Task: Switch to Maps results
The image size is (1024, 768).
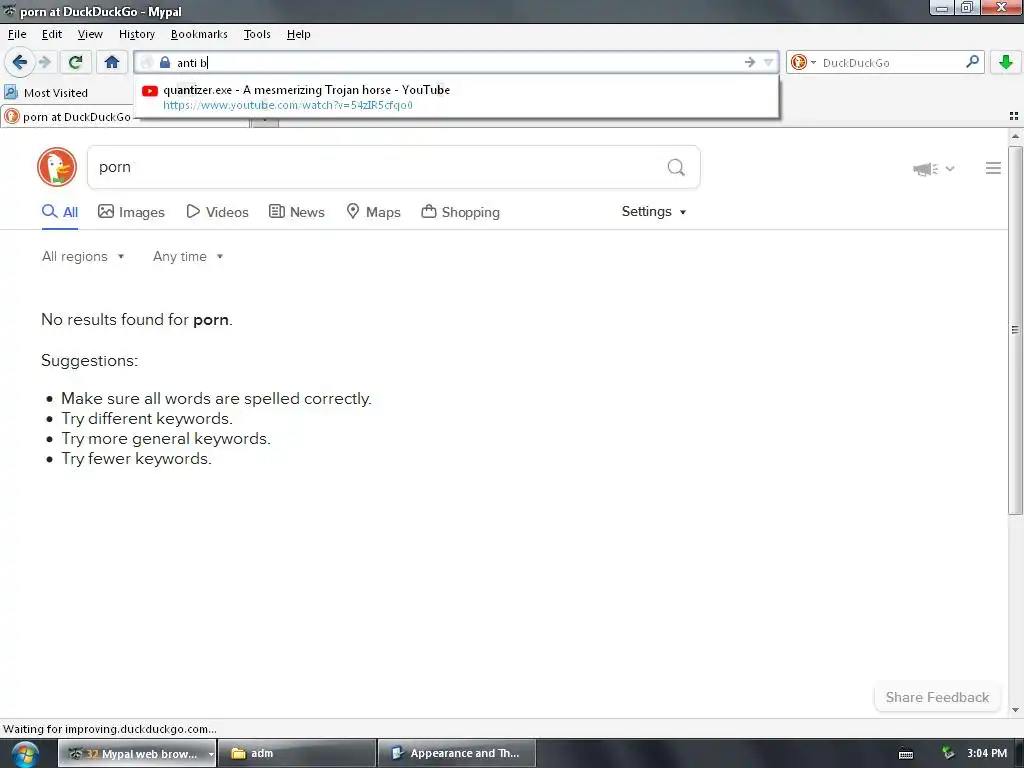Action: [373, 212]
